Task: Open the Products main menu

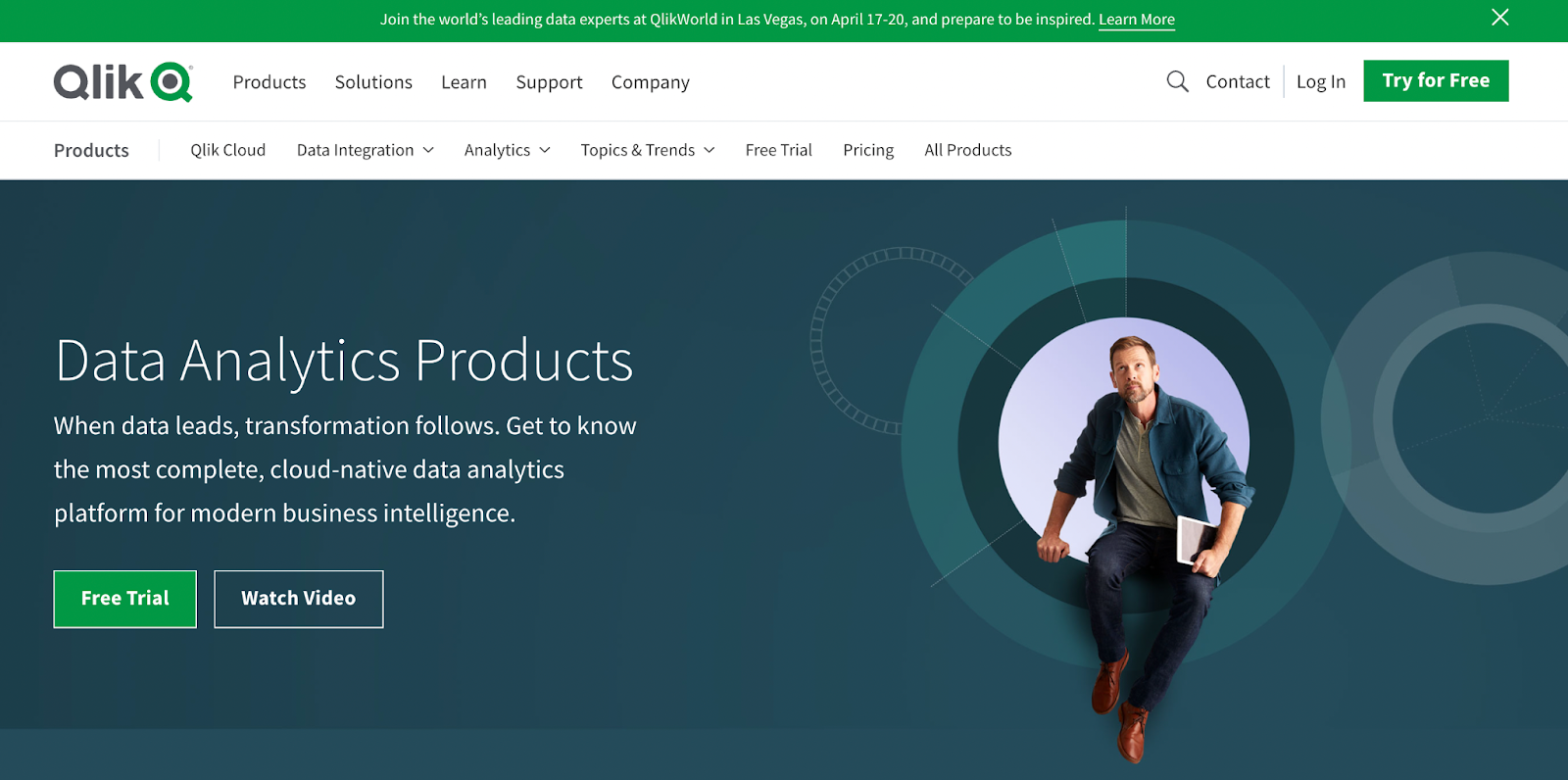Action: [x=269, y=82]
